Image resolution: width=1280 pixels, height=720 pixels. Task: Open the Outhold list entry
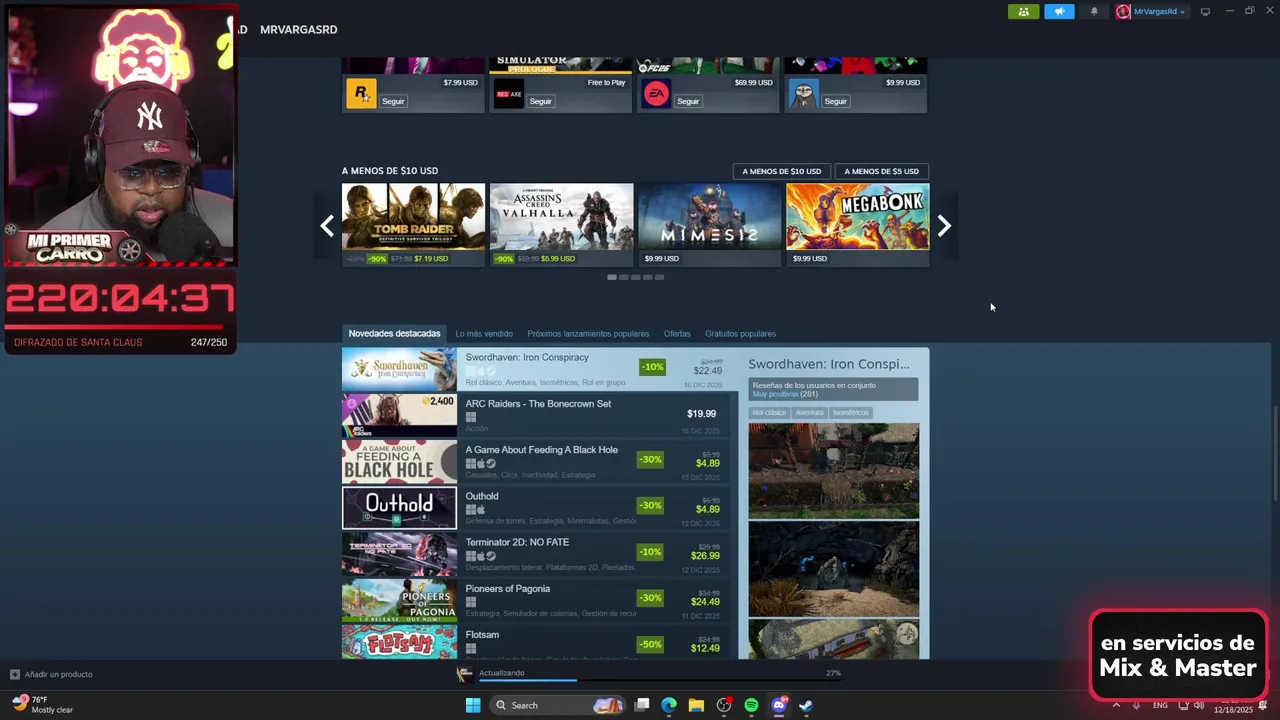click(536, 508)
